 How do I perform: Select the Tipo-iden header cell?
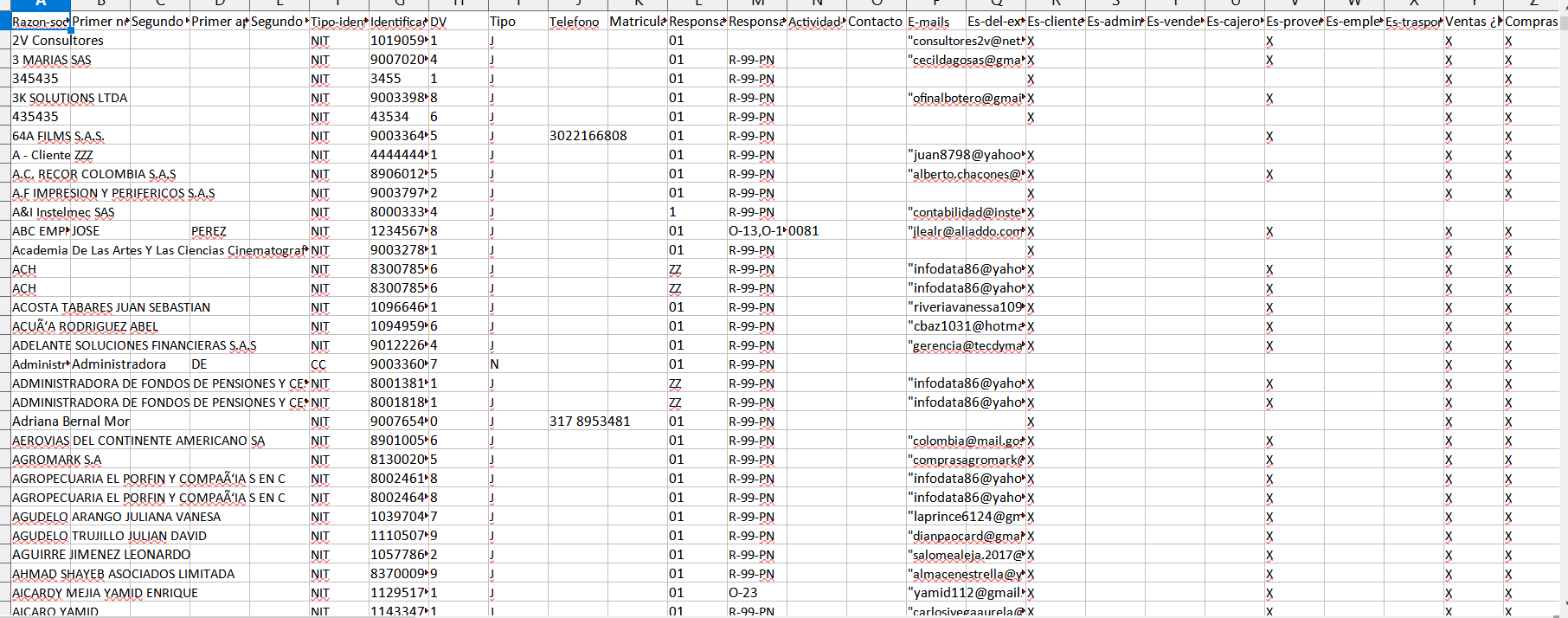click(x=338, y=22)
